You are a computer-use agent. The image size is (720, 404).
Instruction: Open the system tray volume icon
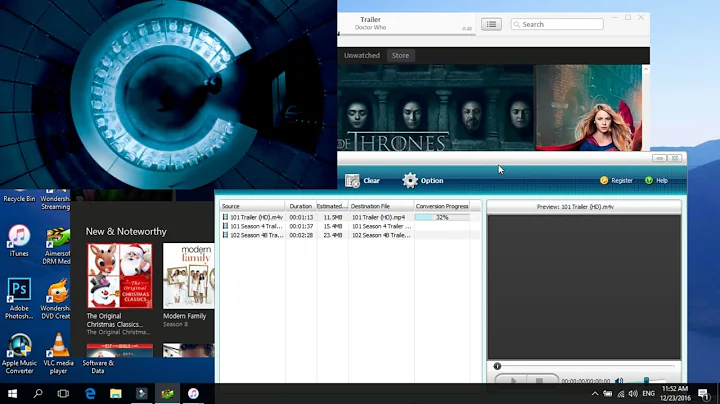pyautogui.click(x=633, y=393)
